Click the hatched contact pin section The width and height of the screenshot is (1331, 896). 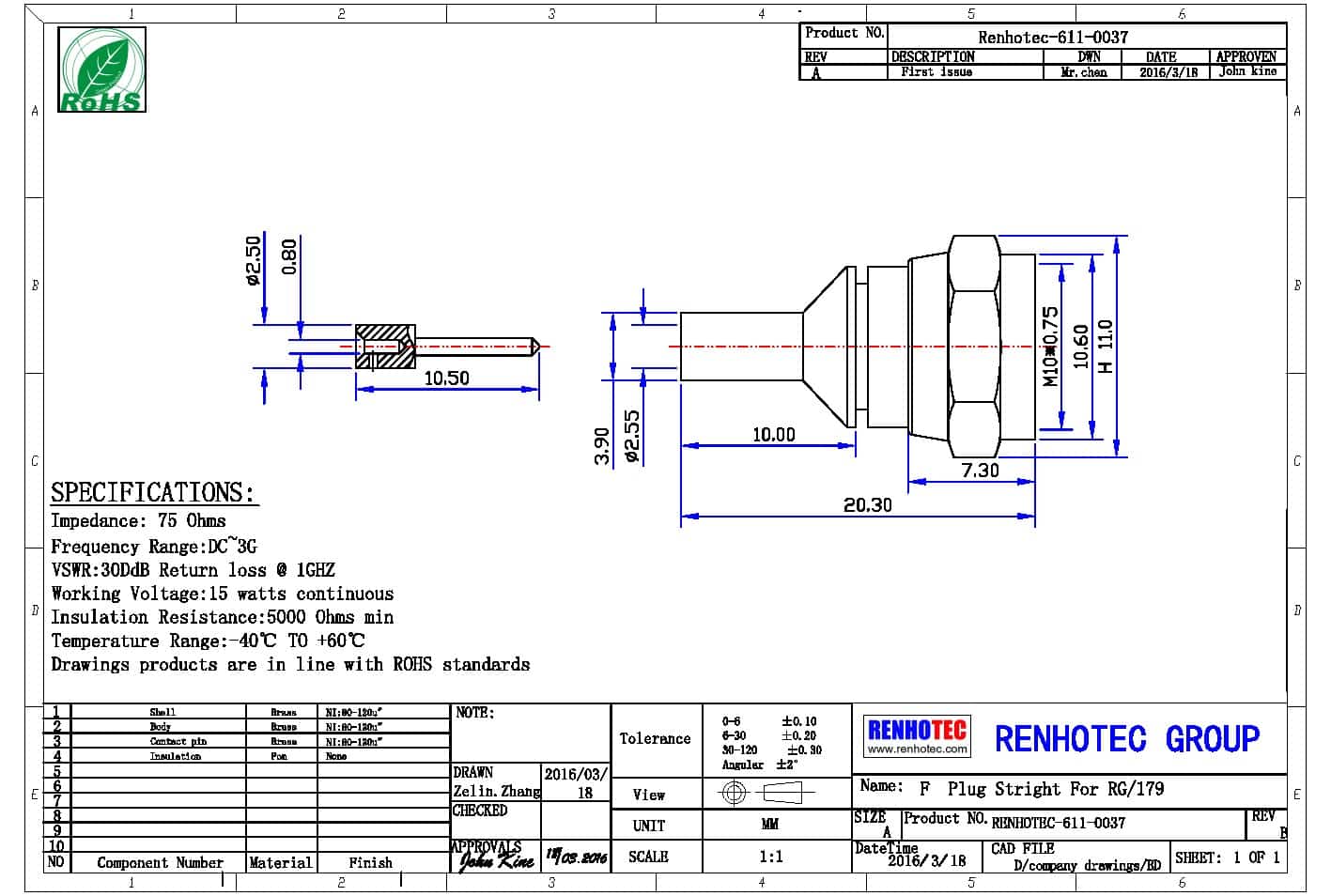click(x=384, y=346)
